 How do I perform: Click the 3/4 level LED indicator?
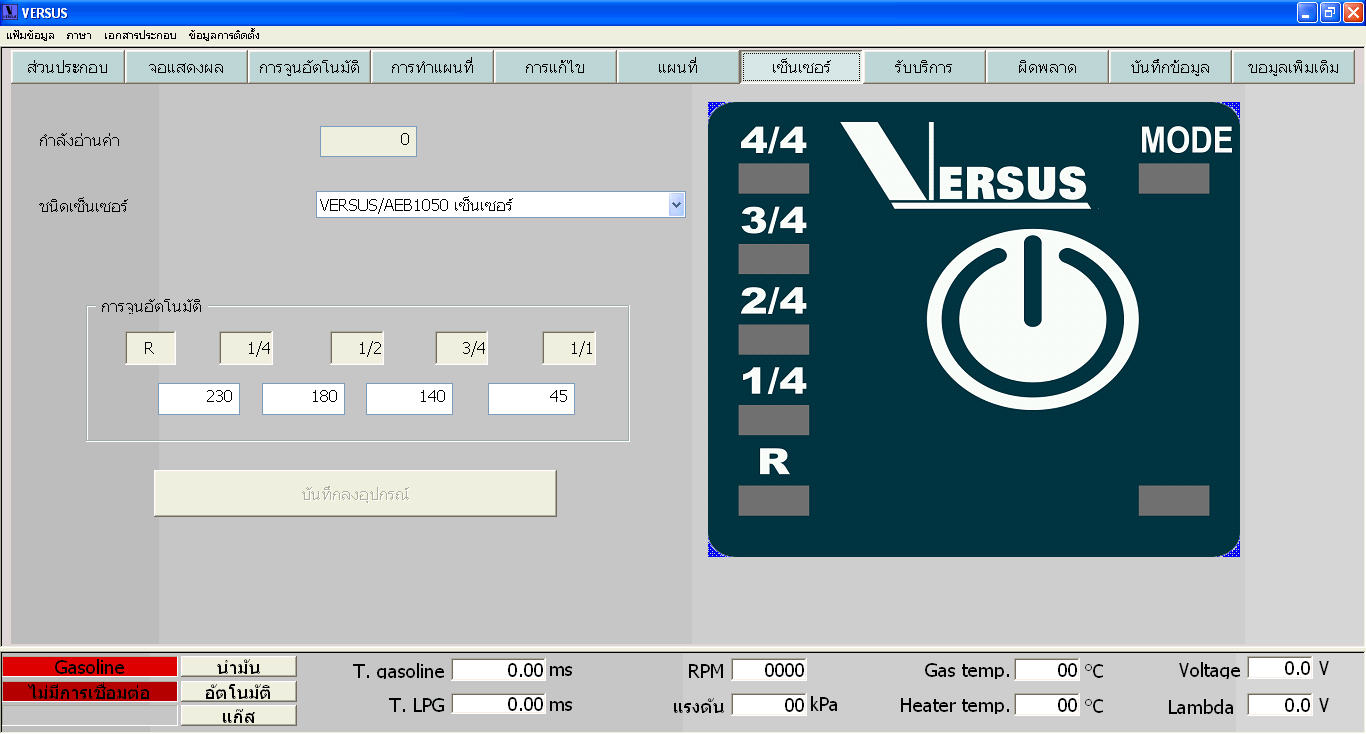(x=773, y=259)
